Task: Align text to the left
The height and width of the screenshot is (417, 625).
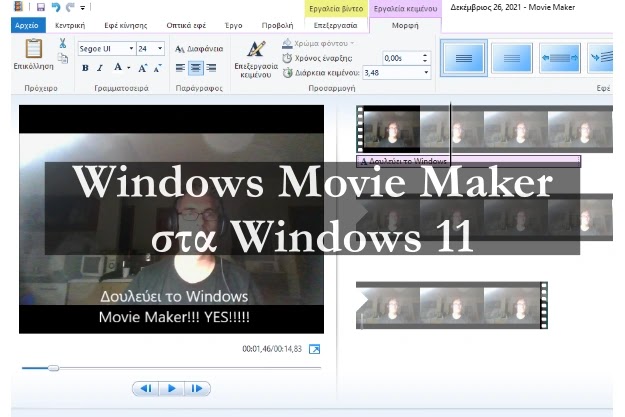Action: point(180,68)
